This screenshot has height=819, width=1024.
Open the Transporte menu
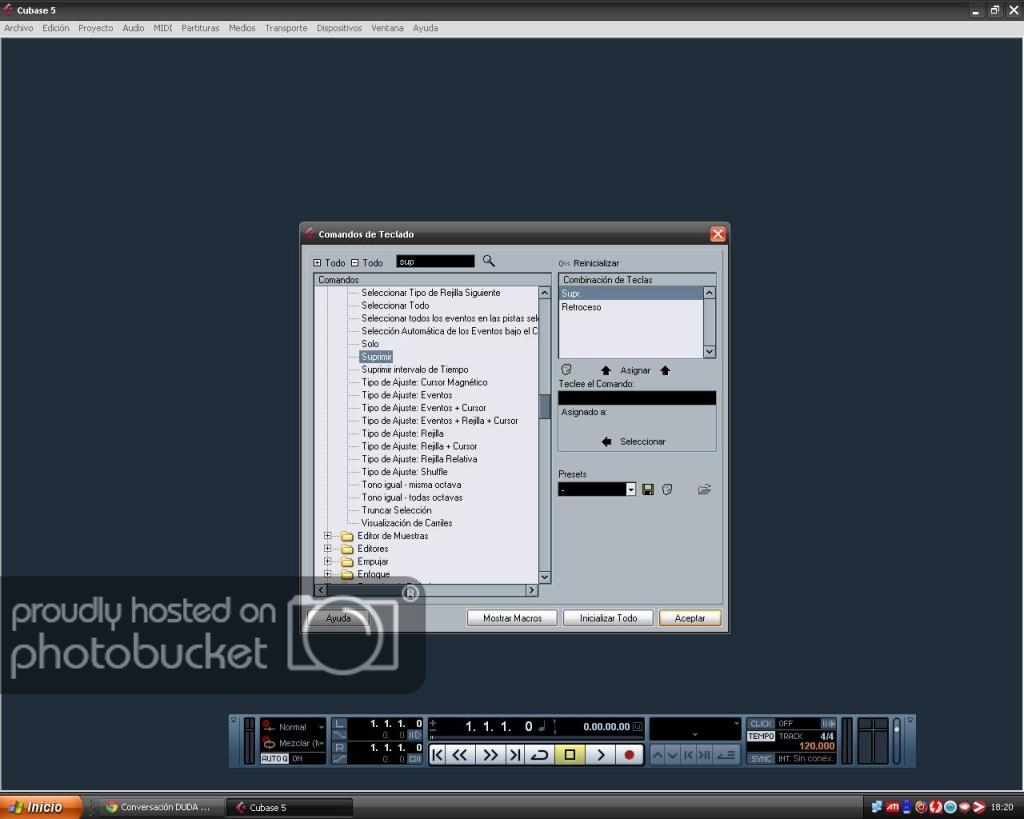coord(286,28)
